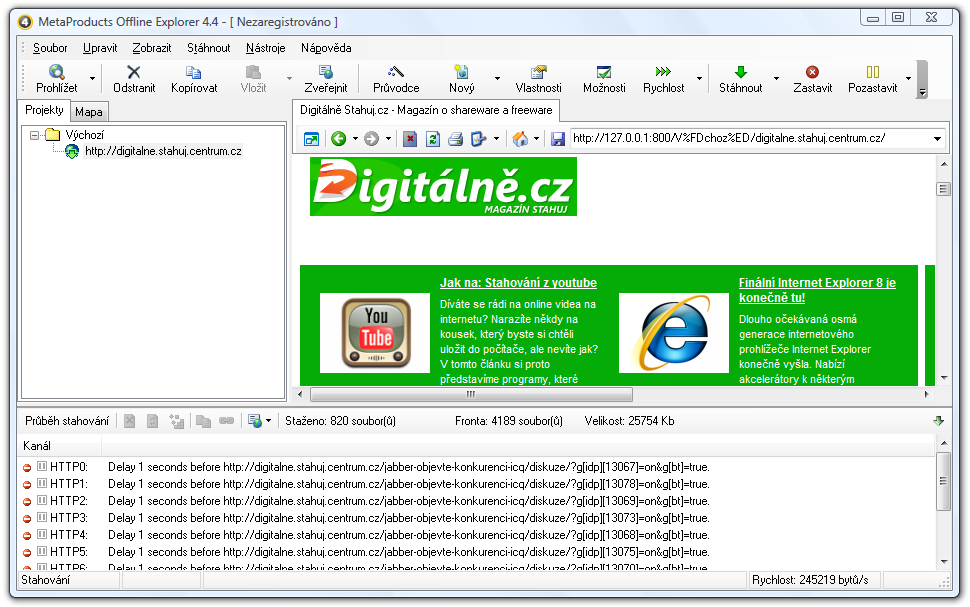Screen dimensions: 970x607
Task: Open the Možnosti options dialog
Action: point(604,79)
